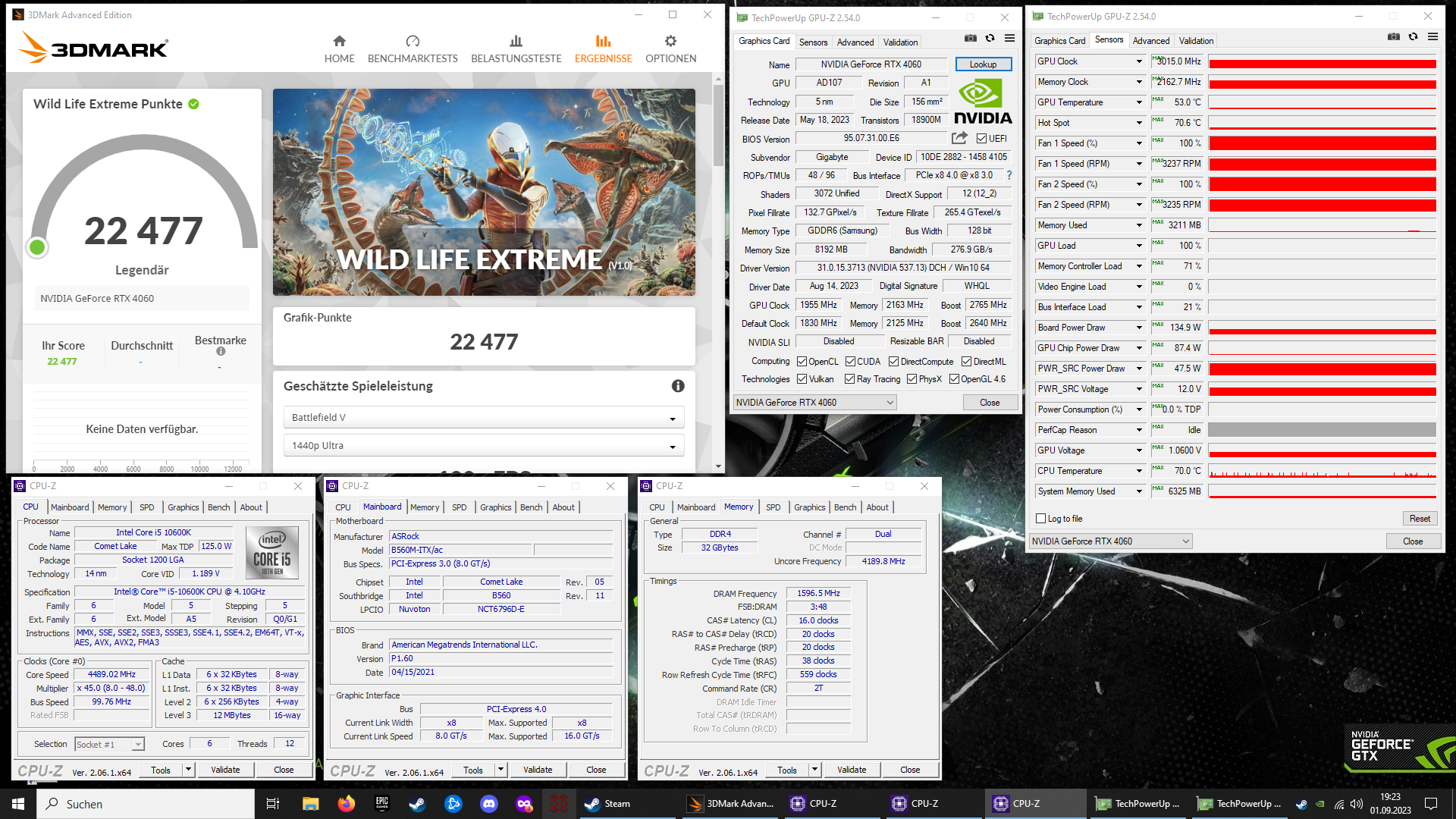
Task: Click the volume icon in system tray
Action: 1357,804
